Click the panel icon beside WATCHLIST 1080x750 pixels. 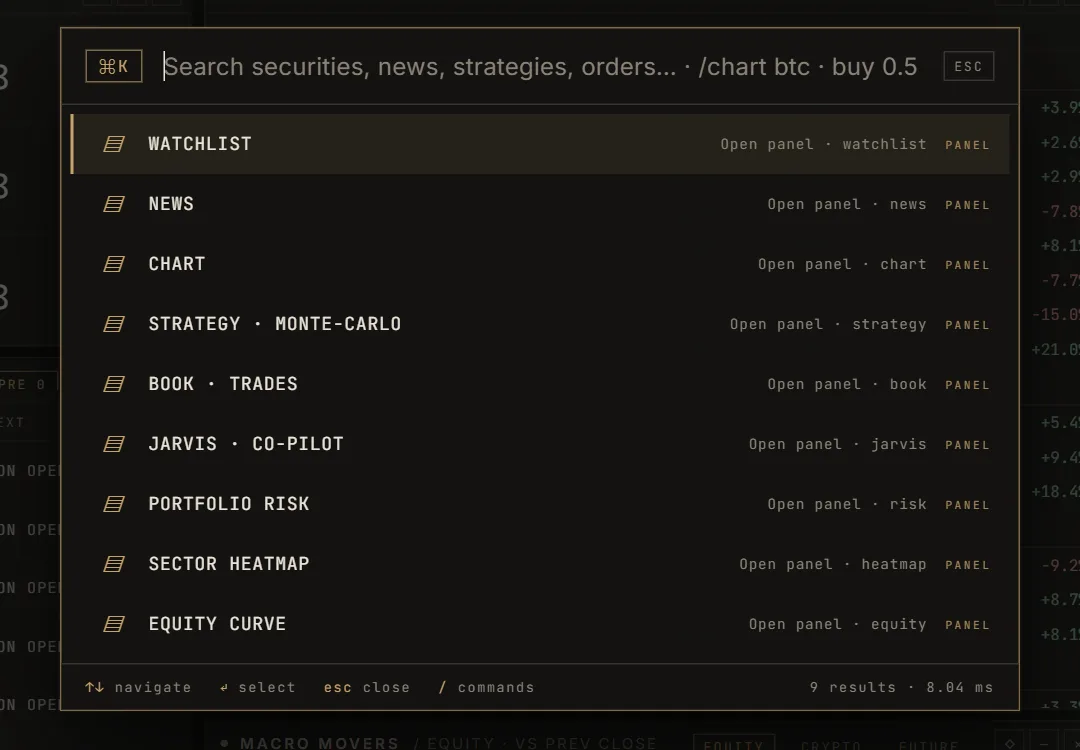[x=114, y=144]
